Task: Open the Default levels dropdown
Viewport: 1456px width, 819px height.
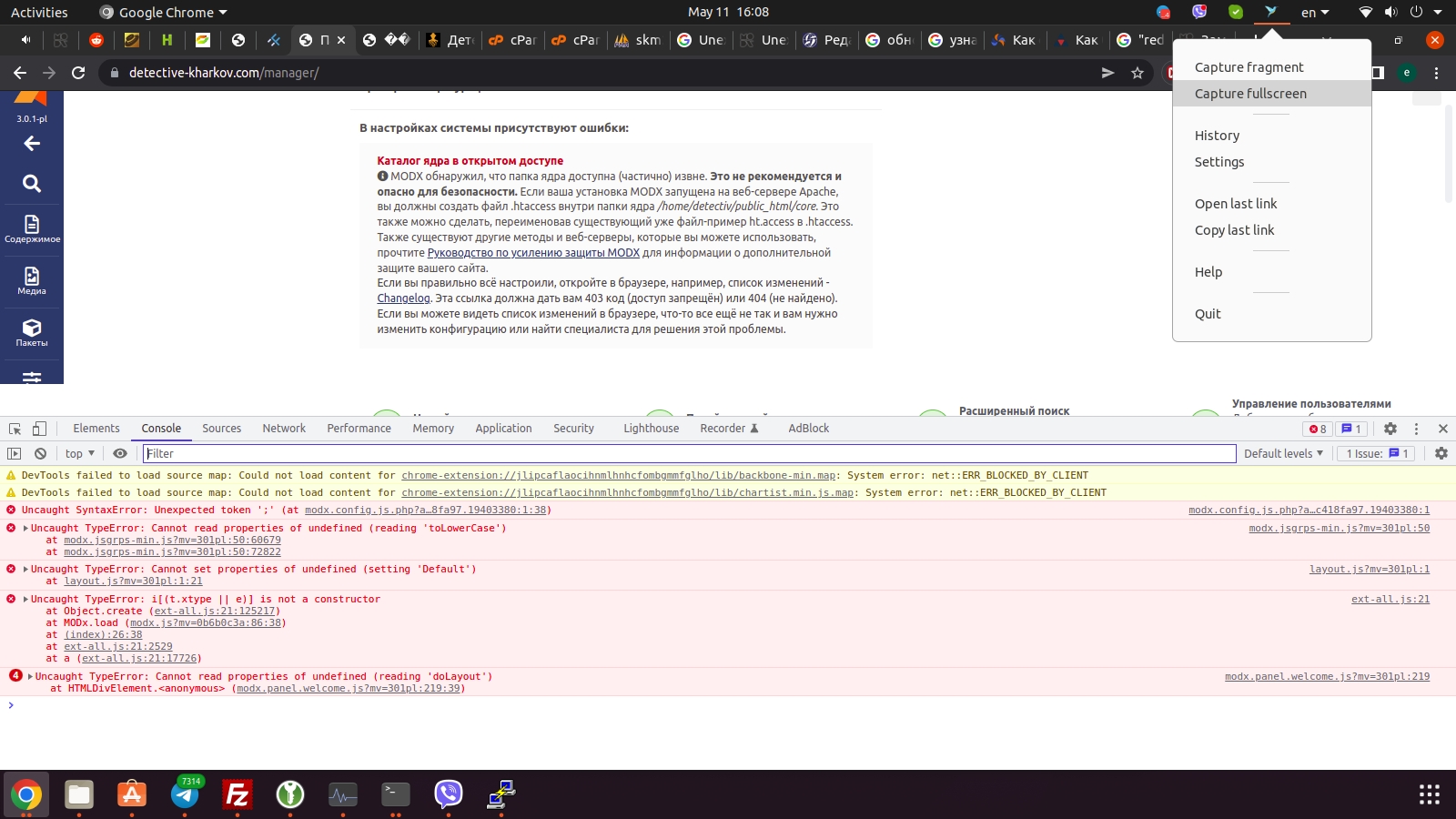Action: (1283, 453)
